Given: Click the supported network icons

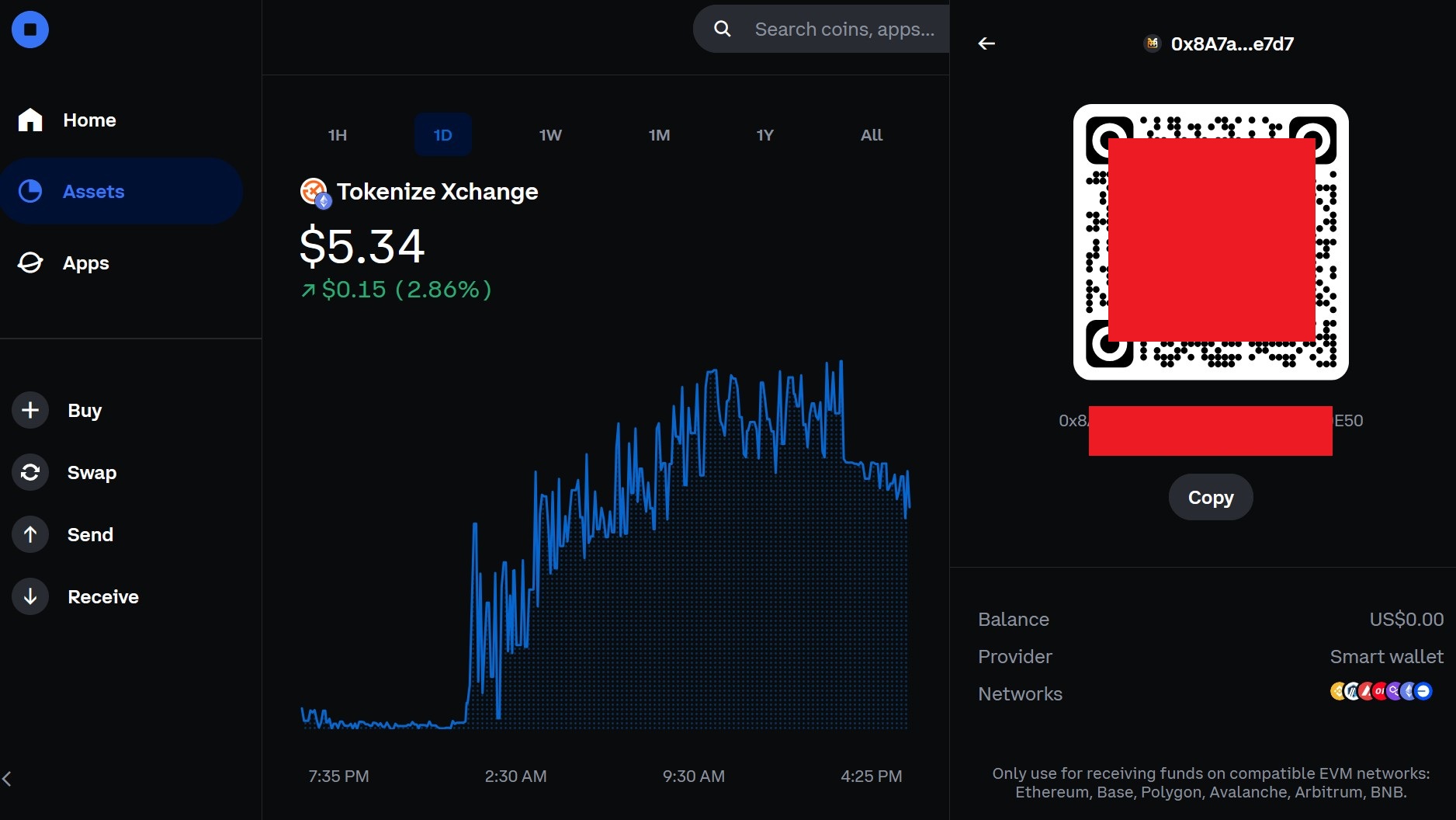Looking at the screenshot, I should 1381,691.
